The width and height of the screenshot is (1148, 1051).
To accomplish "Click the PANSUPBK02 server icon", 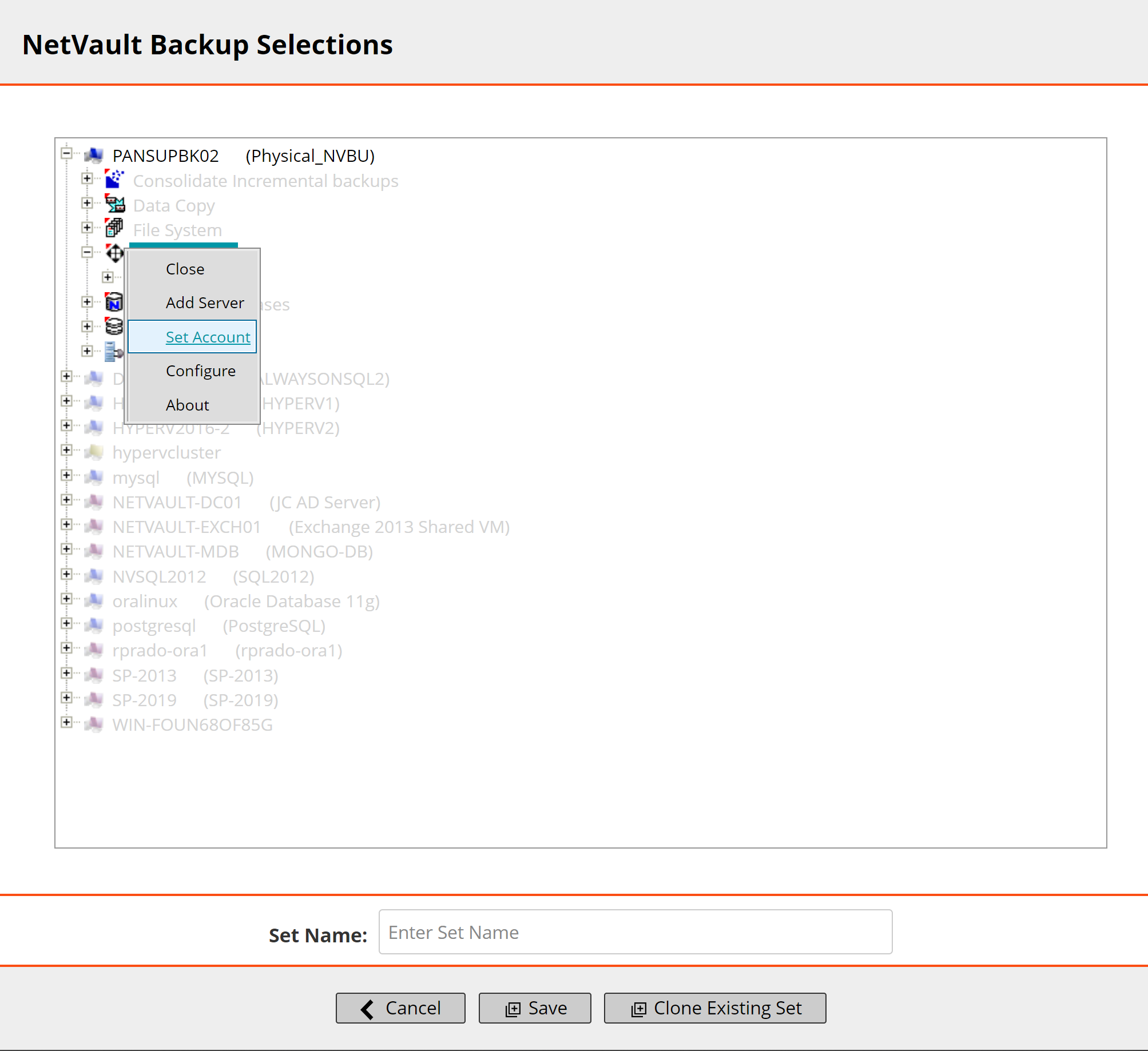I will pyautogui.click(x=94, y=155).
